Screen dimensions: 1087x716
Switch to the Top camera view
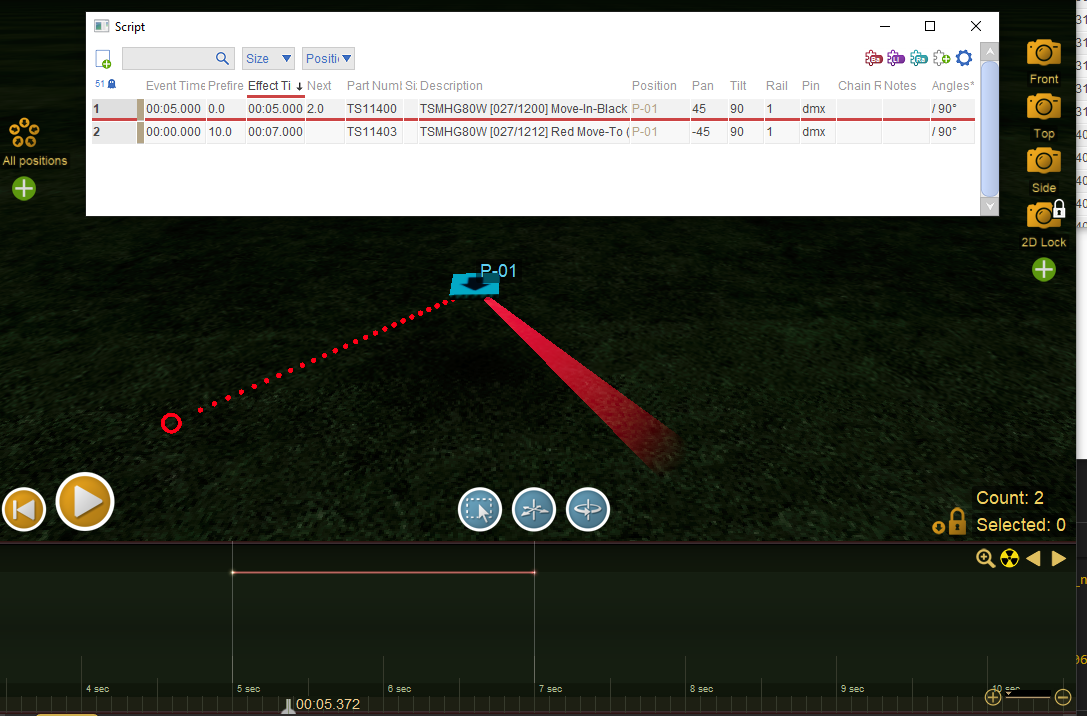[1043, 108]
